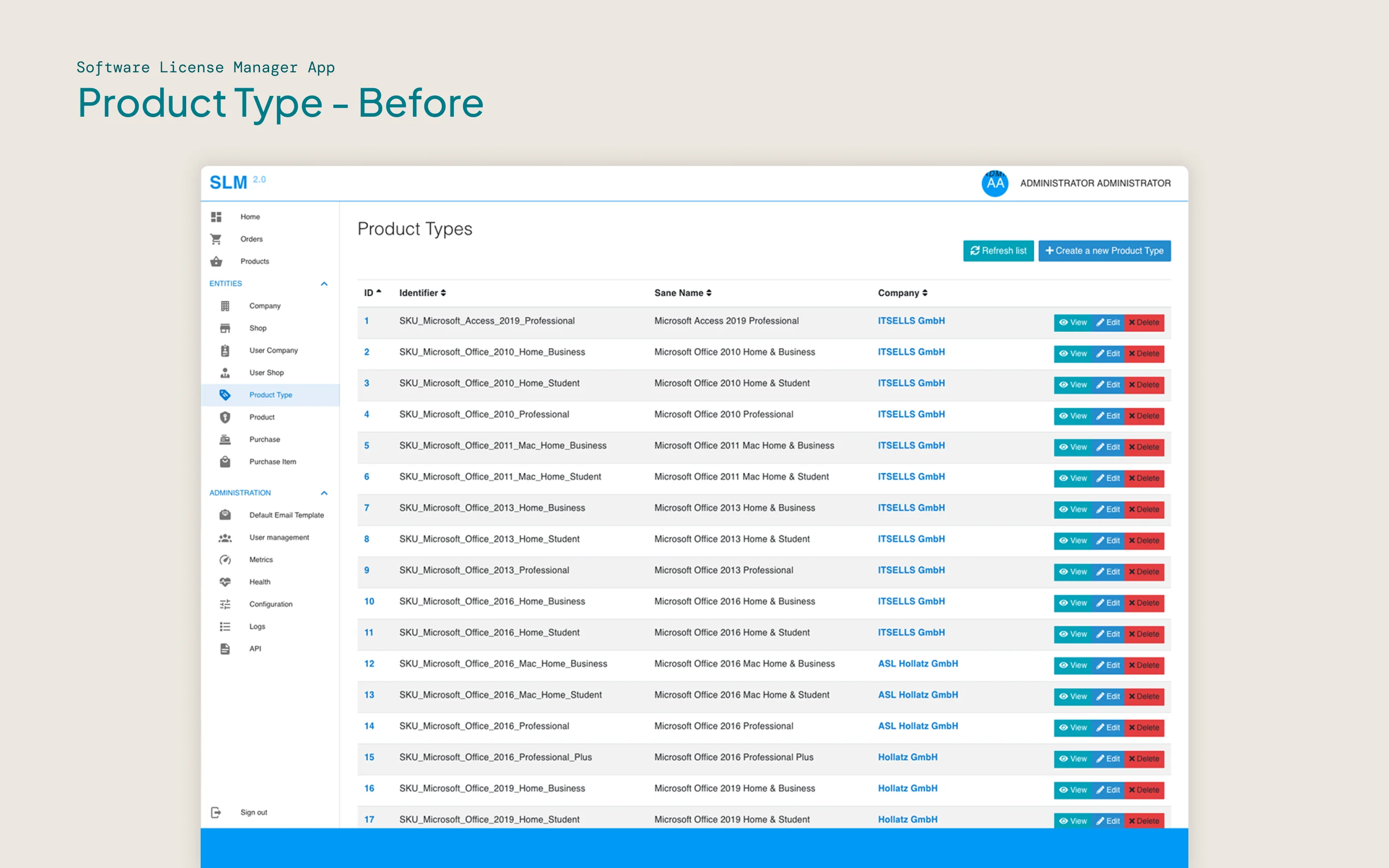Sort table by ID column

coord(372,293)
